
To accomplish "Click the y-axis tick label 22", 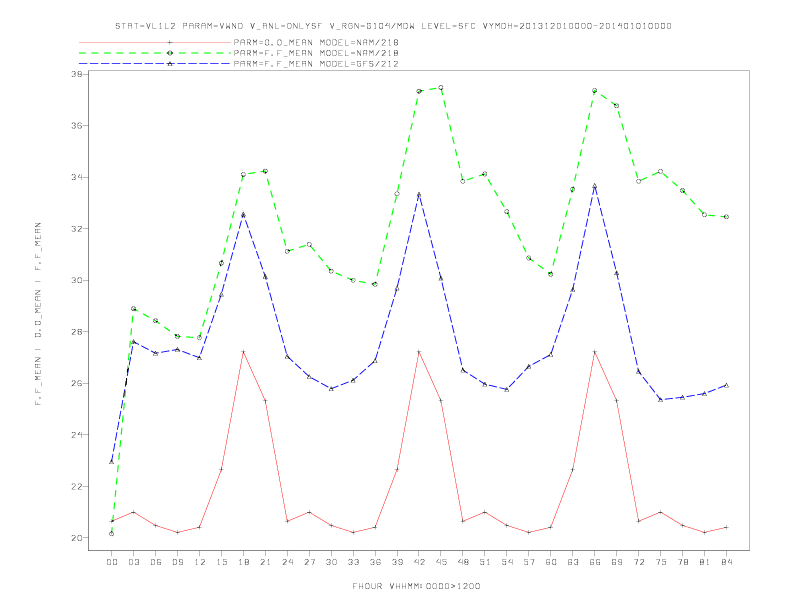I will coord(77,487).
